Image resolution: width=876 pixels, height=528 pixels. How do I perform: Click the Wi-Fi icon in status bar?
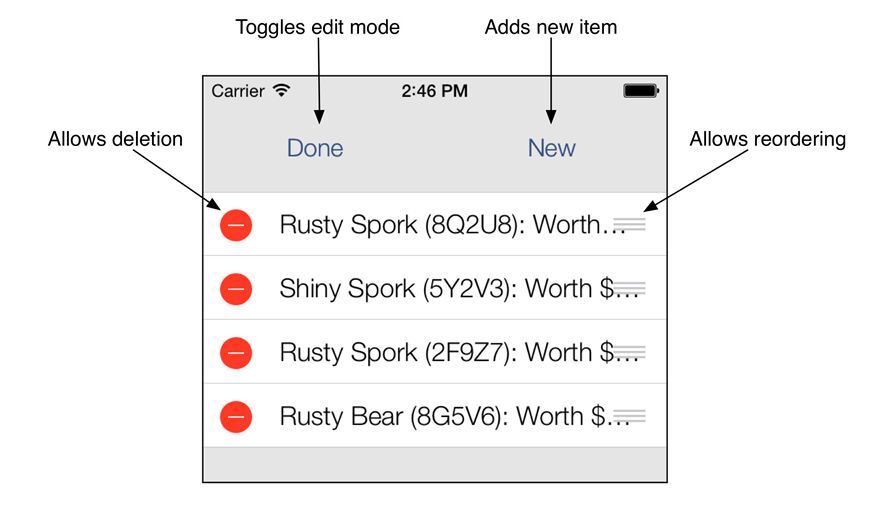tap(282, 90)
